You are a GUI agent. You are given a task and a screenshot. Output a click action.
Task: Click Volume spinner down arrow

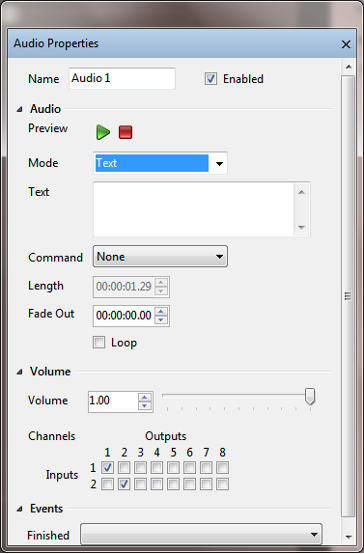[145, 406]
